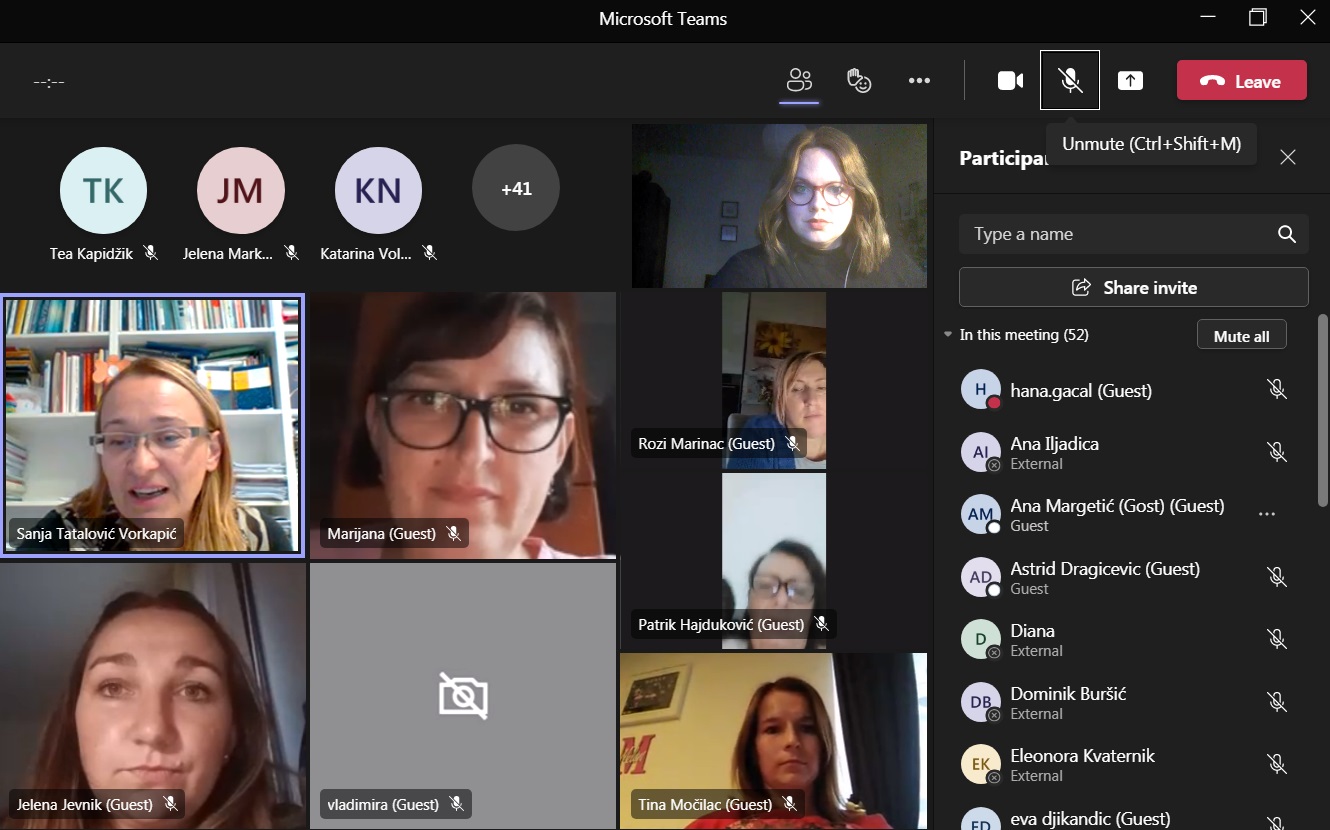Click the name eva djikandic (Guest)
Screen dimensions: 1330x830
[1090, 819]
